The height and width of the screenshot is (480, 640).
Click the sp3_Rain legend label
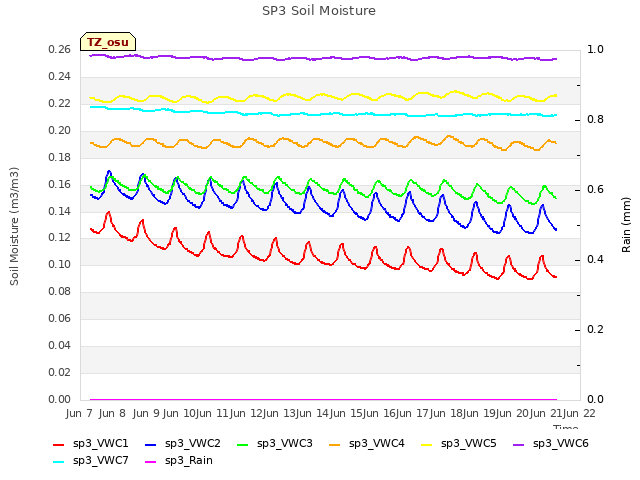click(189, 460)
